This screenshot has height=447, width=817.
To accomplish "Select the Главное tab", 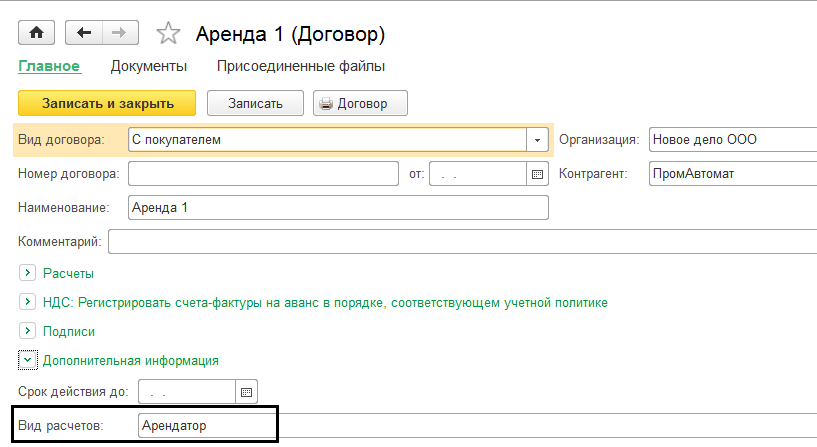I will point(49,67).
